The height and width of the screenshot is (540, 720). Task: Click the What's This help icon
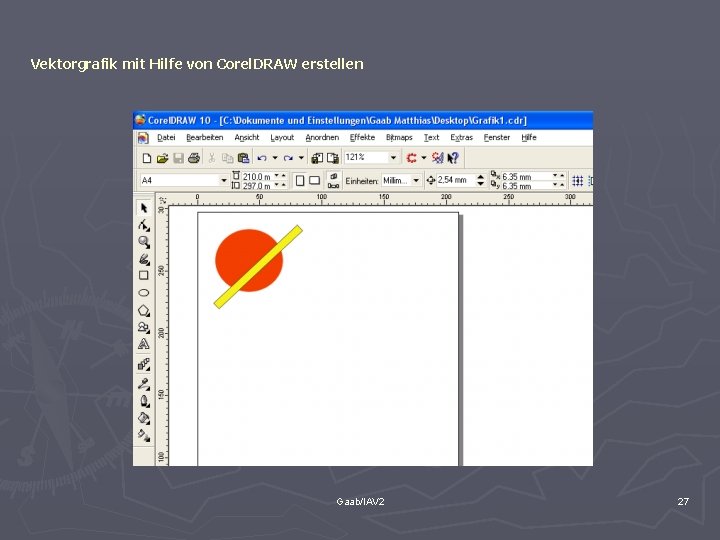[x=453, y=158]
